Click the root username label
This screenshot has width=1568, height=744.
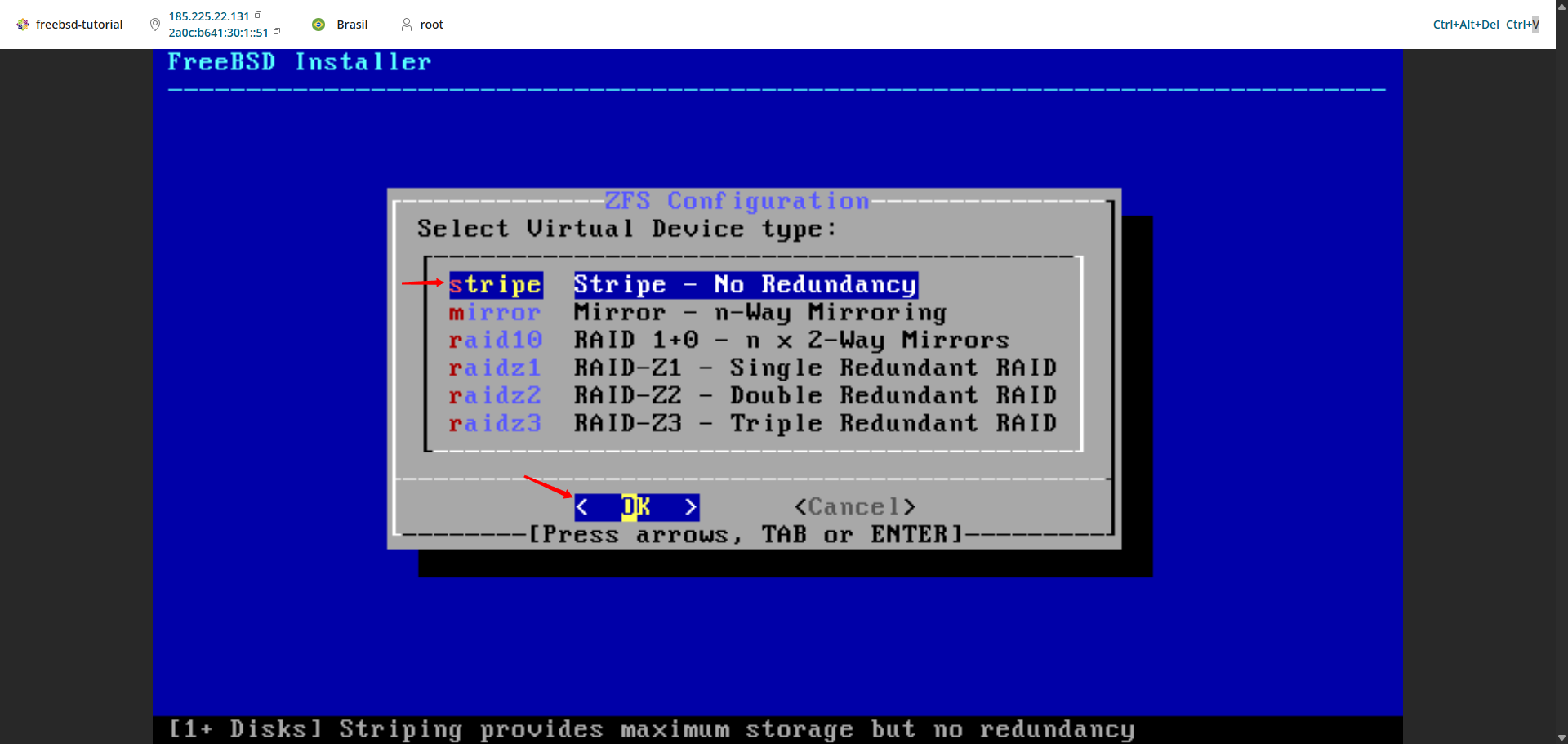tap(432, 25)
